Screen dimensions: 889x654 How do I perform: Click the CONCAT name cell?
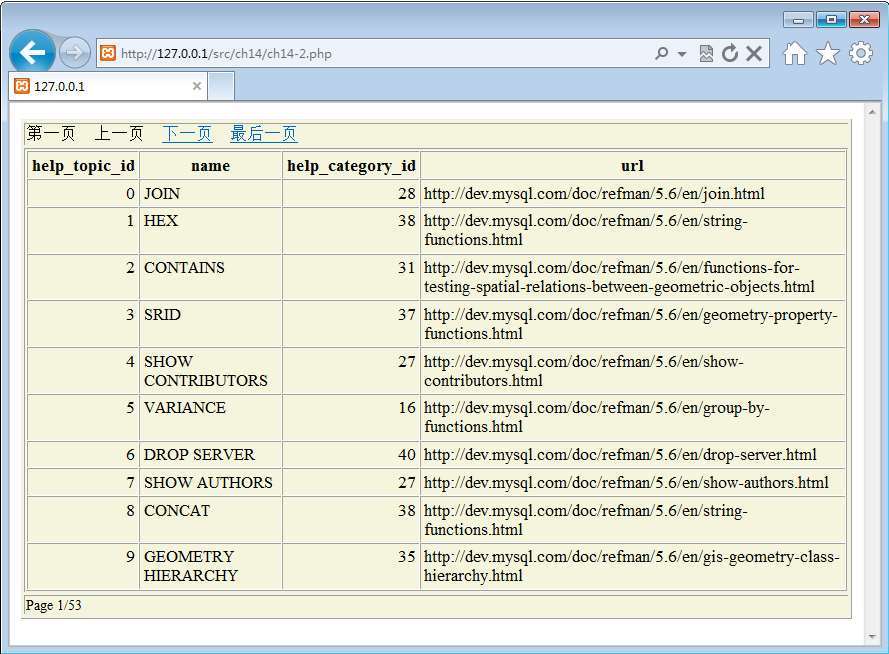click(x=210, y=520)
